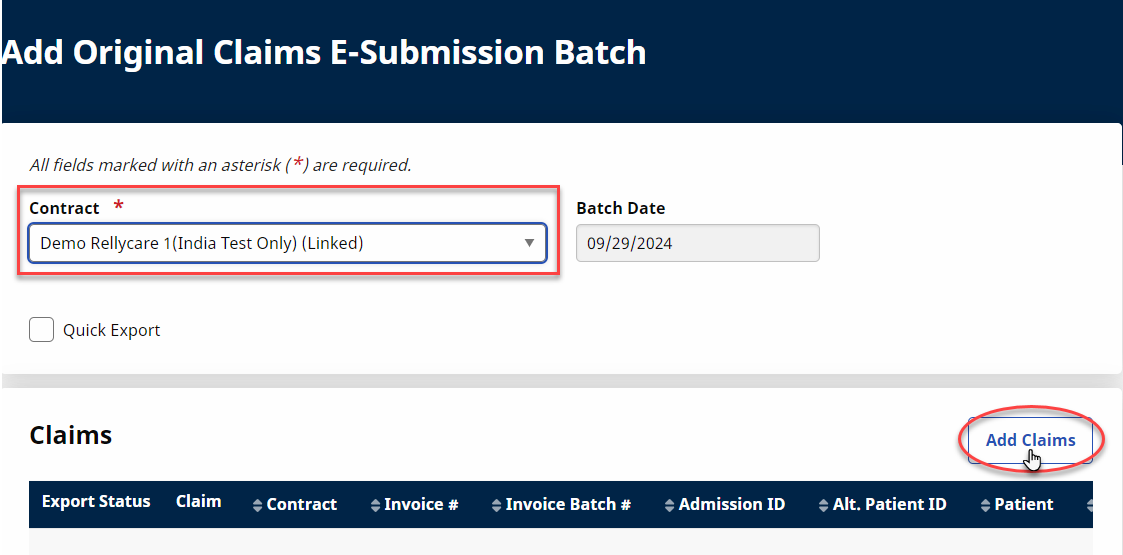This screenshot has width=1123, height=555.
Task: Click the Claims section heading
Action: tap(71, 435)
